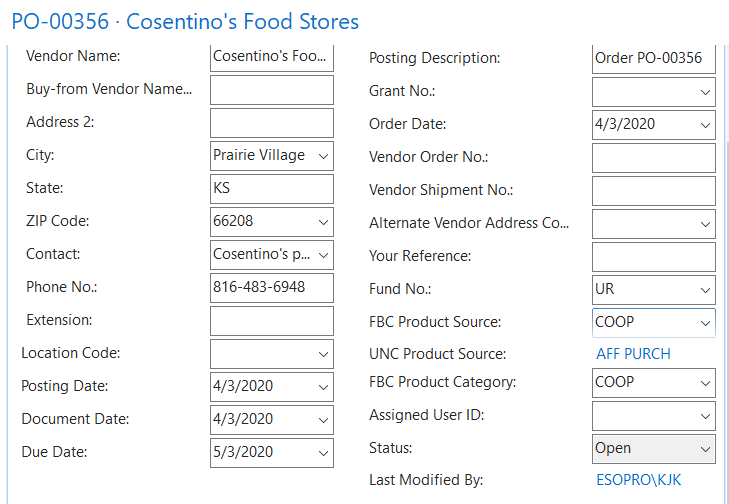Open the Fund No. dropdown
The image size is (729, 504).
[705, 290]
